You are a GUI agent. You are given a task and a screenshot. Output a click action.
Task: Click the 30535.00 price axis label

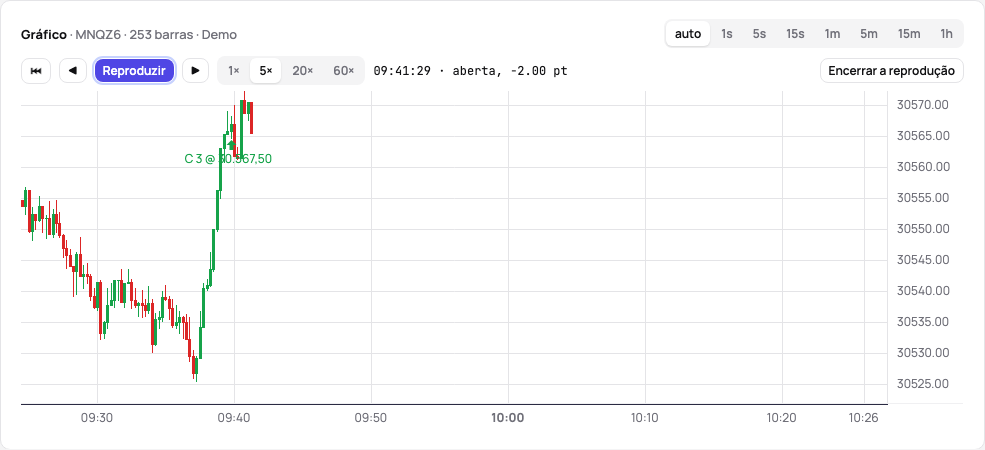click(x=923, y=322)
